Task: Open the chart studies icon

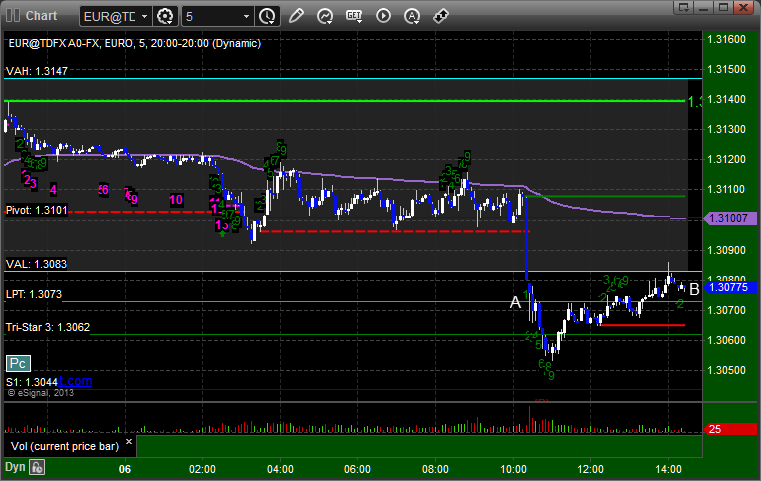Action: pos(325,17)
